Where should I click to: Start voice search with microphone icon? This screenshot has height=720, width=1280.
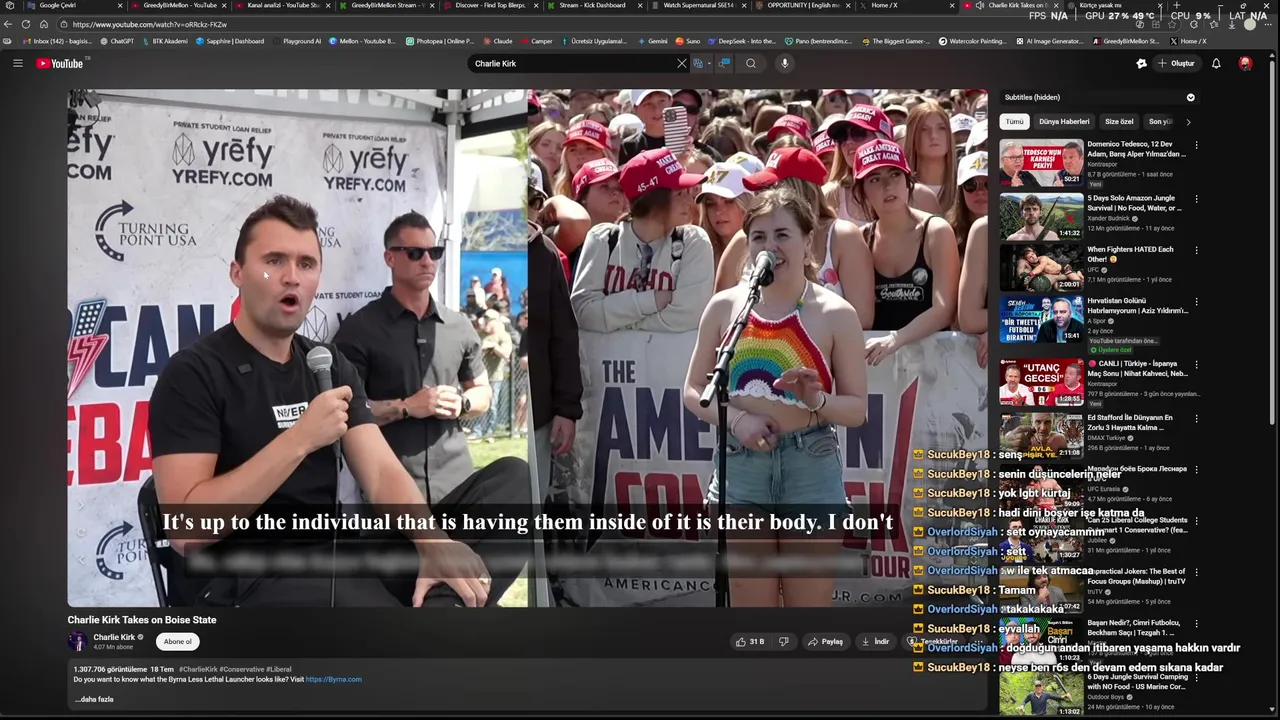point(785,63)
